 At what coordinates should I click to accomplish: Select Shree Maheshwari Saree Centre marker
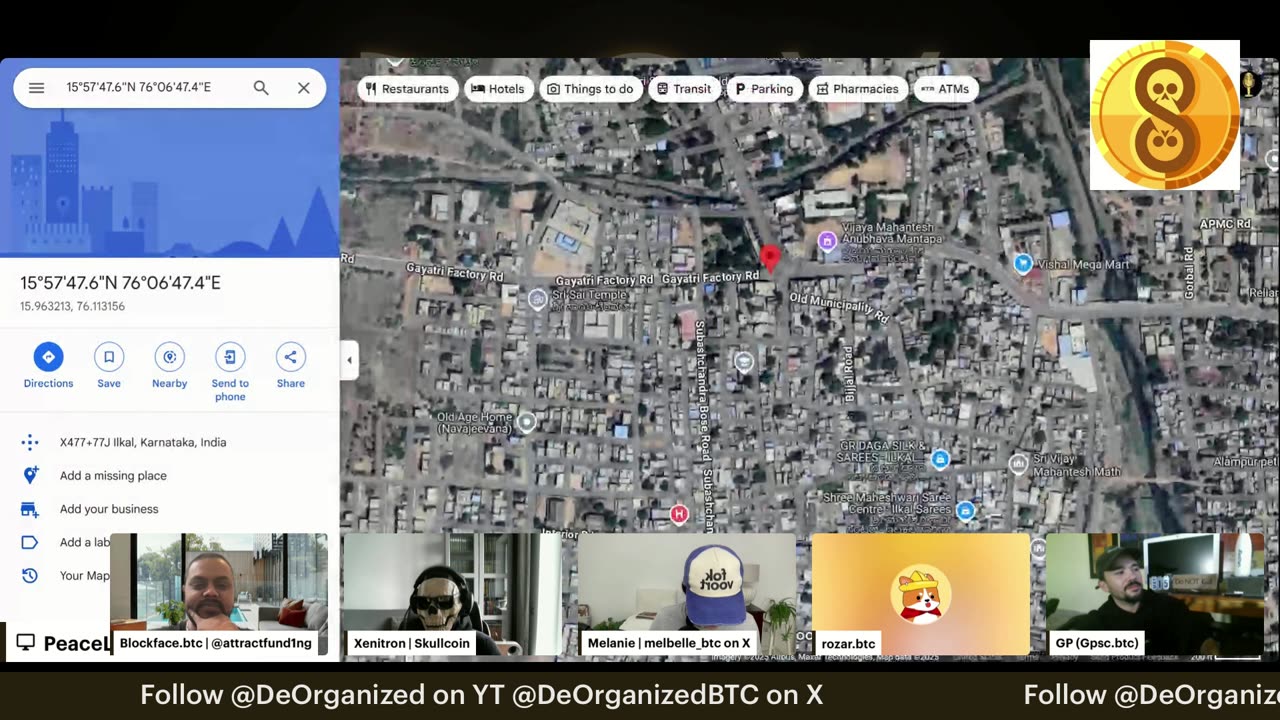(965, 511)
